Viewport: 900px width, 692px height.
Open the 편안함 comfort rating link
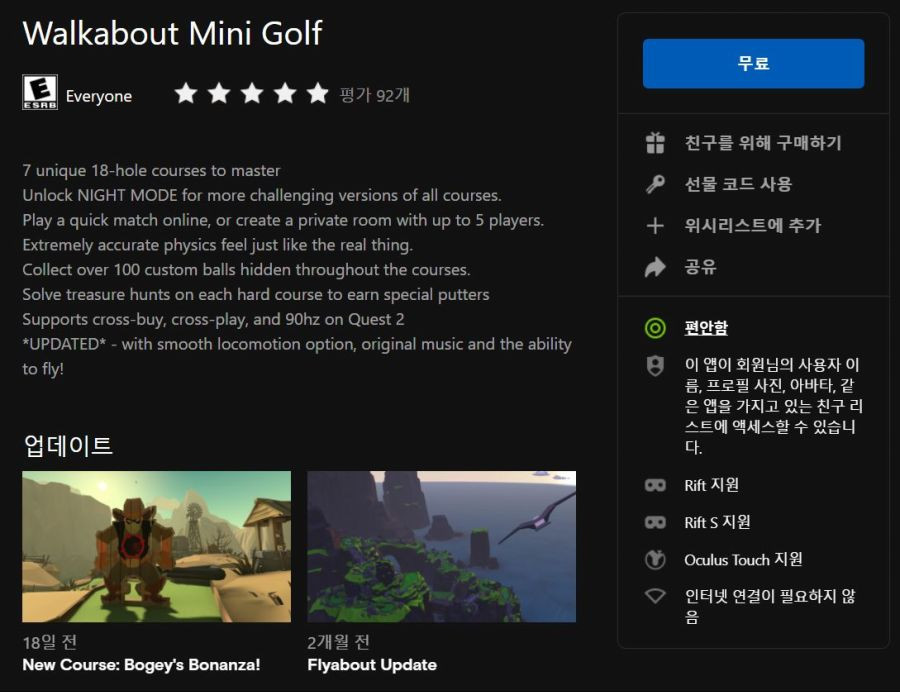(x=706, y=328)
